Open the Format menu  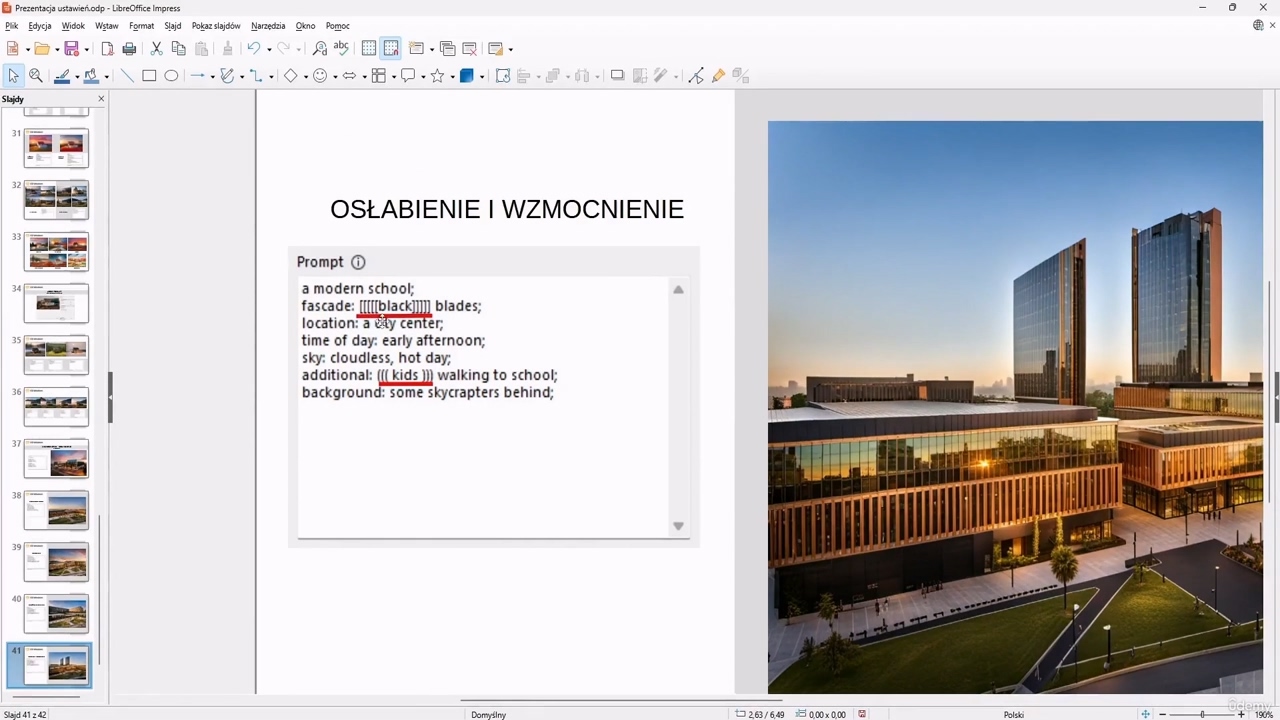point(141,26)
